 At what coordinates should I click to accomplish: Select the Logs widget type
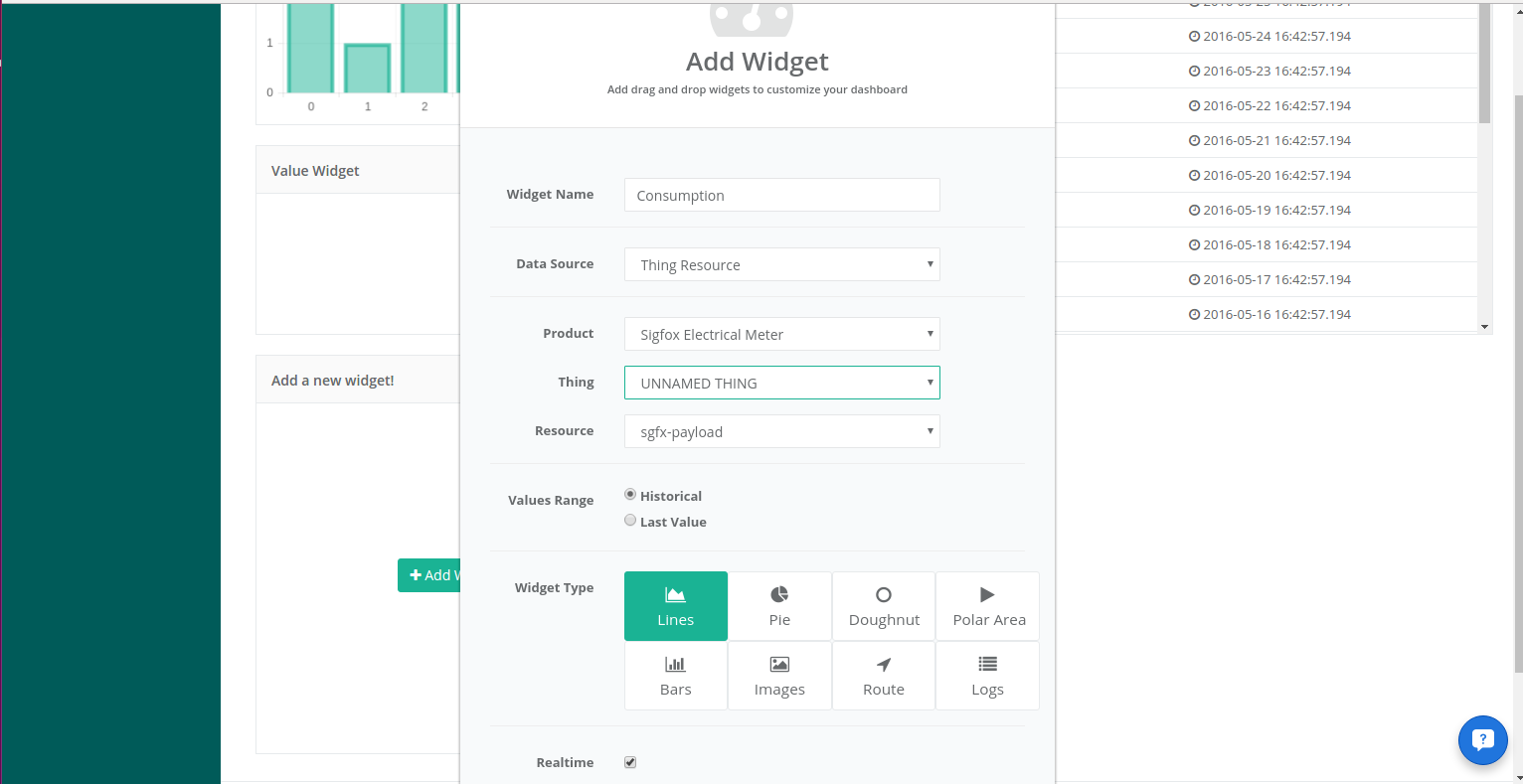(x=988, y=676)
